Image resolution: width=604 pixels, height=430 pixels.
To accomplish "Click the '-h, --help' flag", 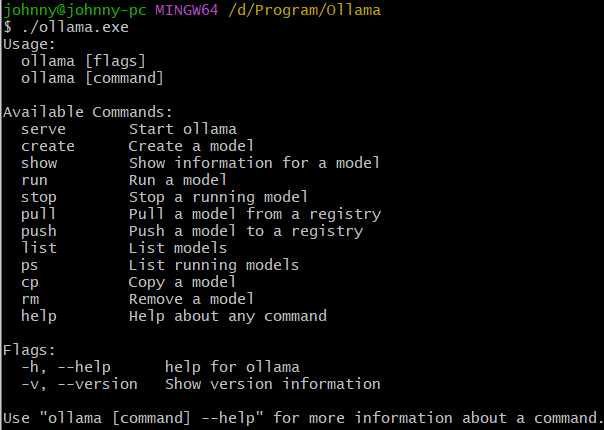I will pos(66,367).
